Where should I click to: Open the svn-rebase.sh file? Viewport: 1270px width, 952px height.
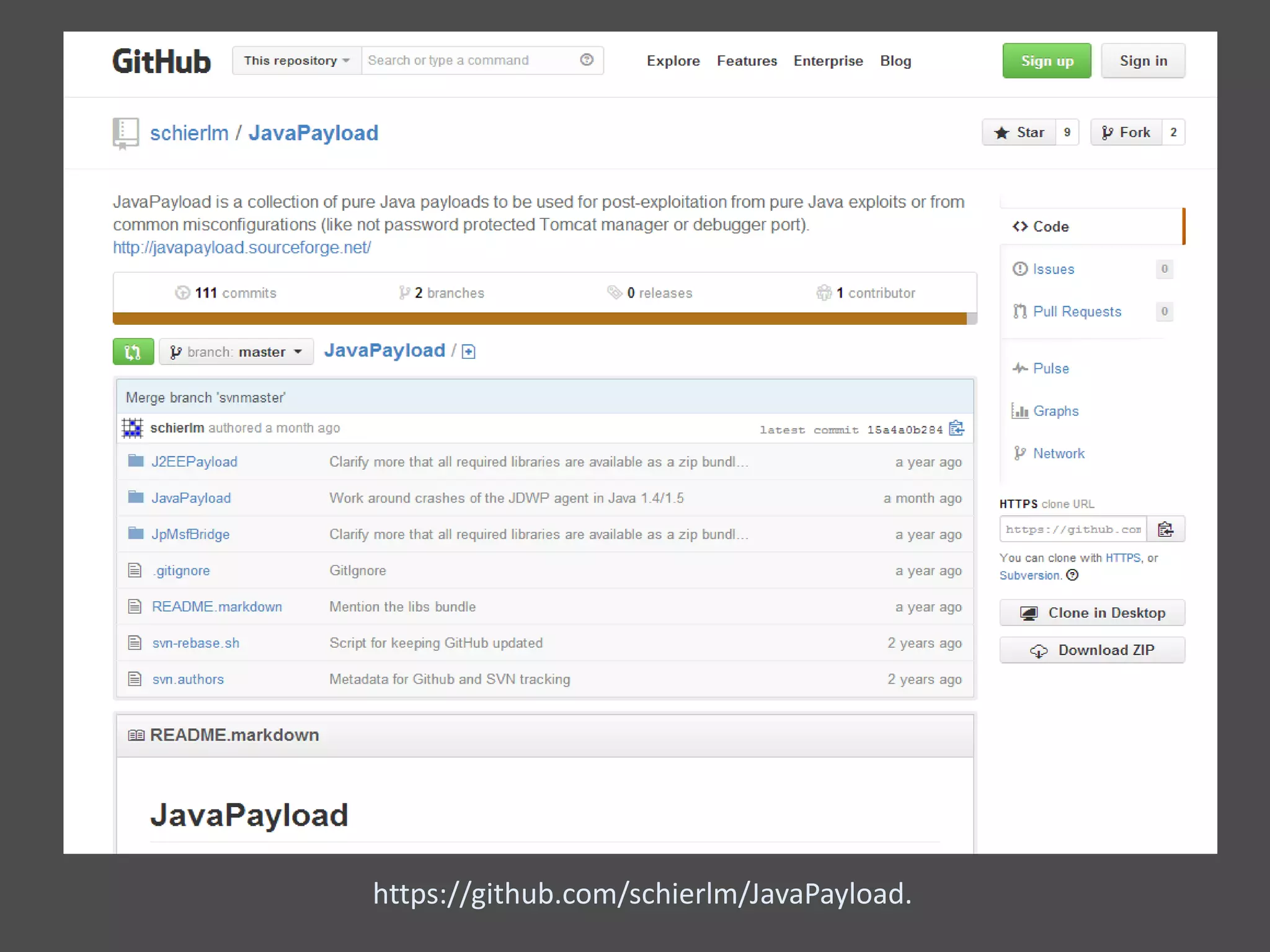[196, 643]
